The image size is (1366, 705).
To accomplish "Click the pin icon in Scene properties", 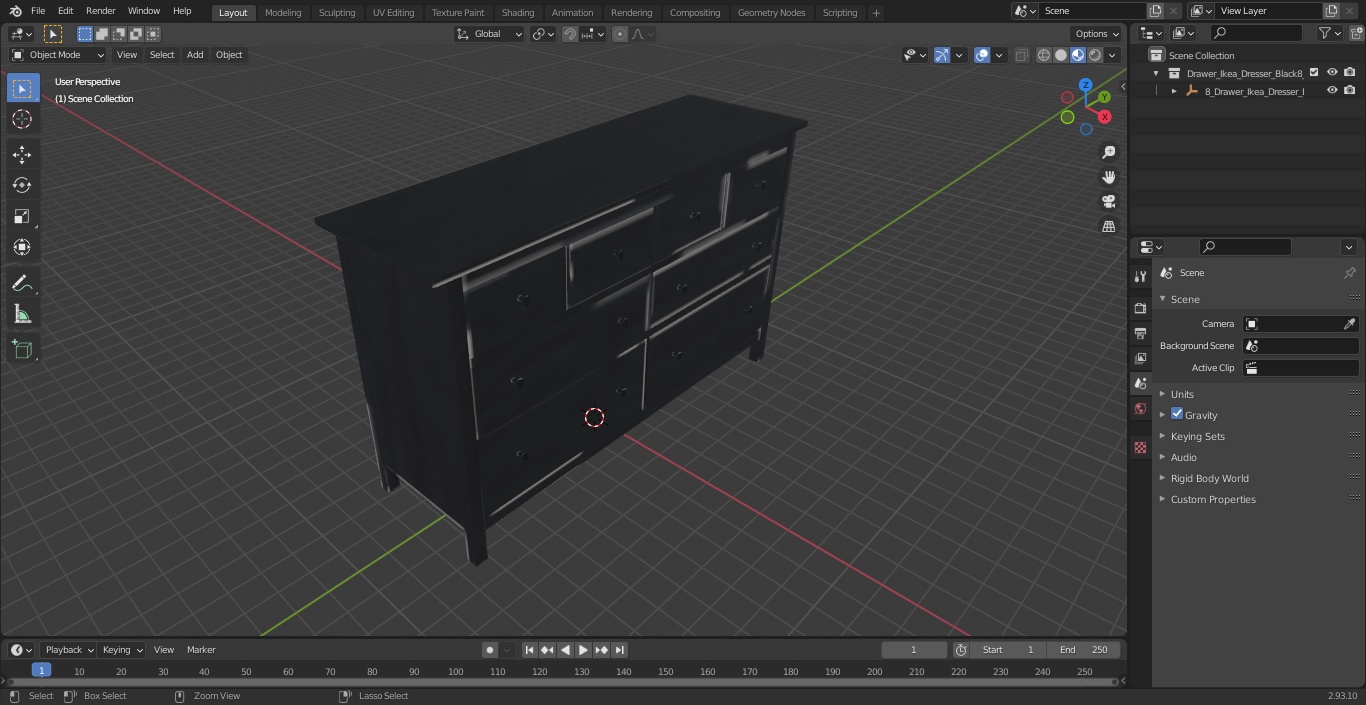I will tap(1349, 273).
